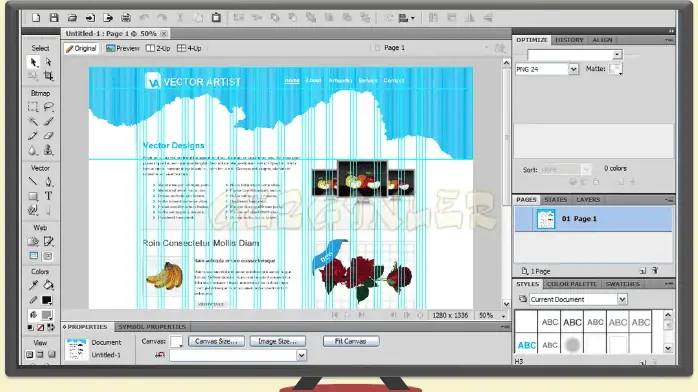
Task: Switch to 2-Up view
Action: click(158, 48)
